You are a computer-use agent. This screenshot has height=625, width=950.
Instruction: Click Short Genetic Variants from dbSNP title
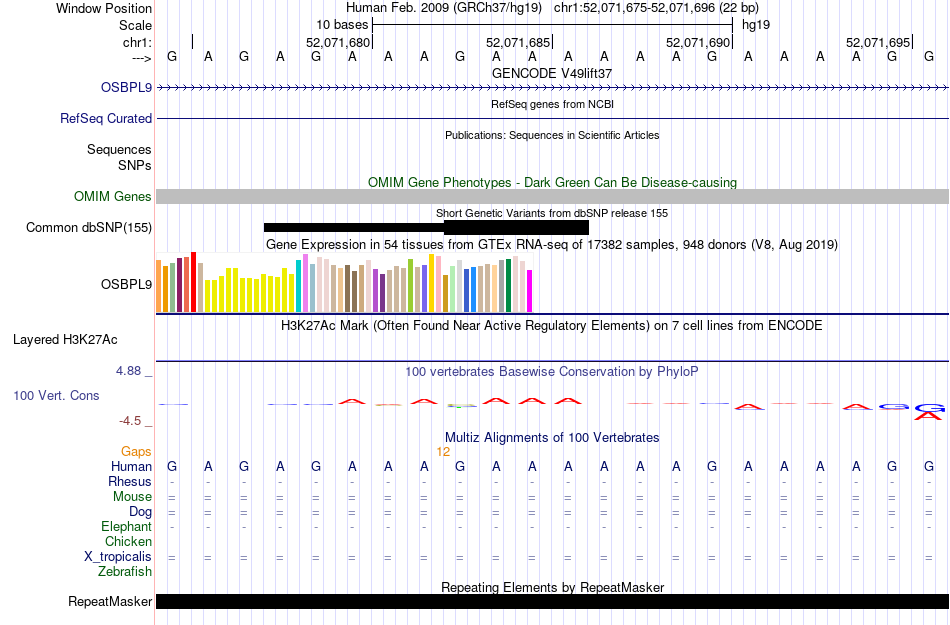(x=552, y=213)
